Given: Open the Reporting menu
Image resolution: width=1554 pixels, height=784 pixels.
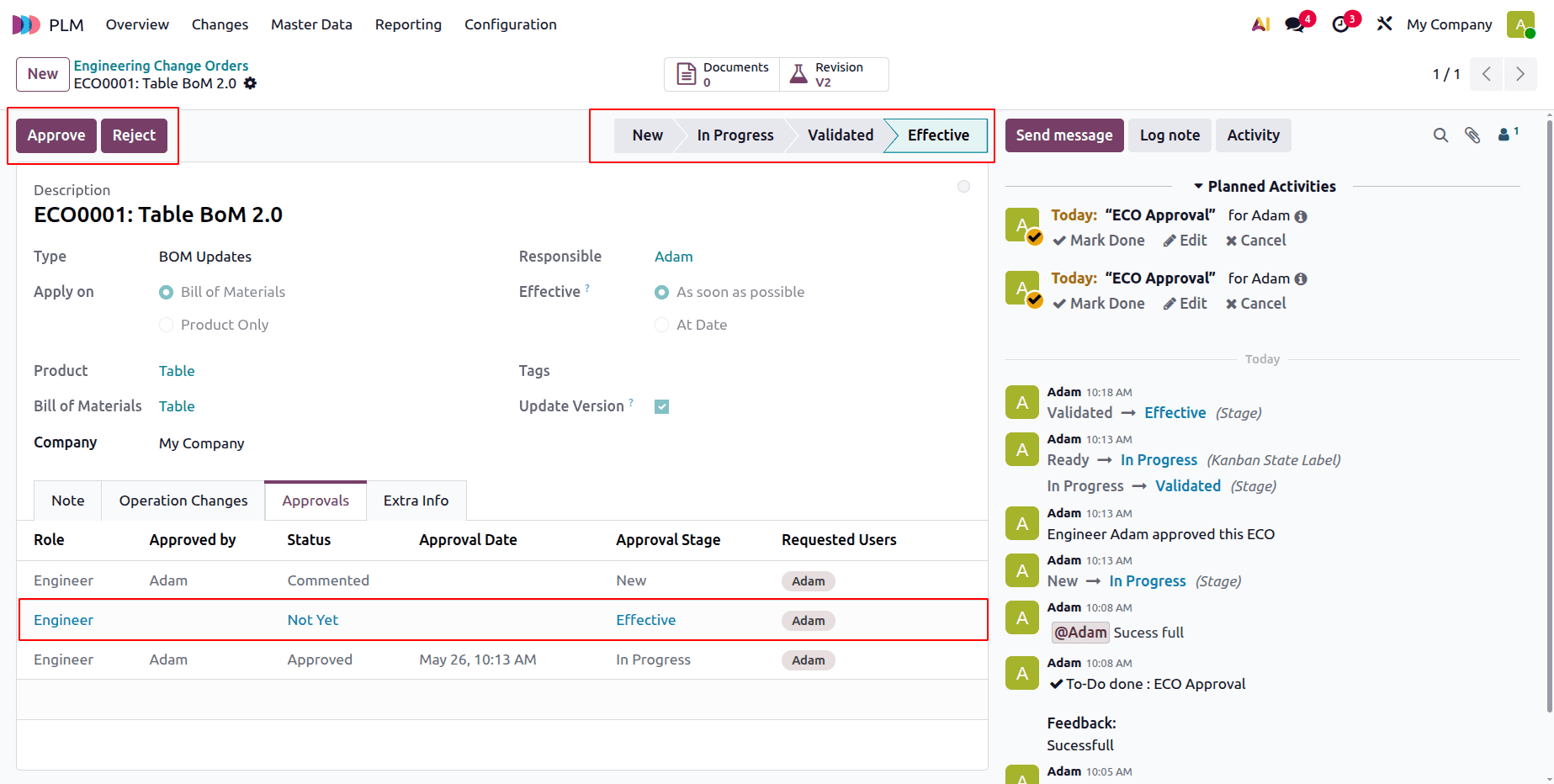Looking at the screenshot, I should pyautogui.click(x=408, y=24).
